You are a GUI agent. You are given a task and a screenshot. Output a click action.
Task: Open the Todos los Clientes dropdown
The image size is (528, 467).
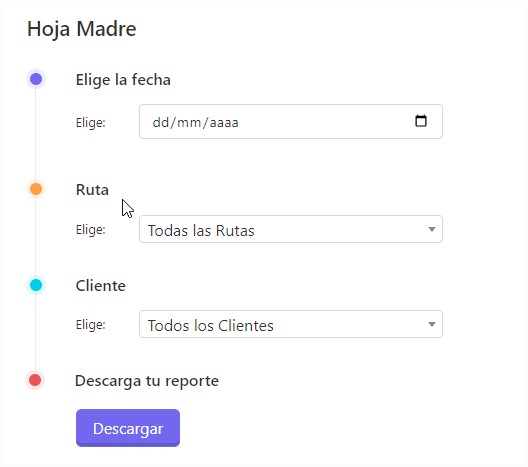[x=291, y=324]
